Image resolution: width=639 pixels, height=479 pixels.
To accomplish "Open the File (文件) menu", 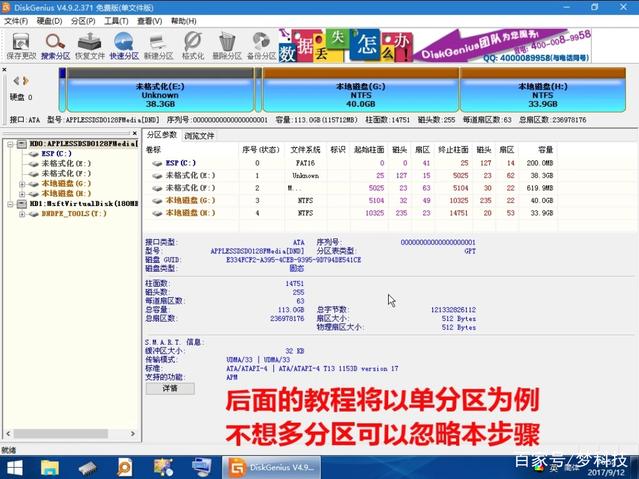I will 16,21.
